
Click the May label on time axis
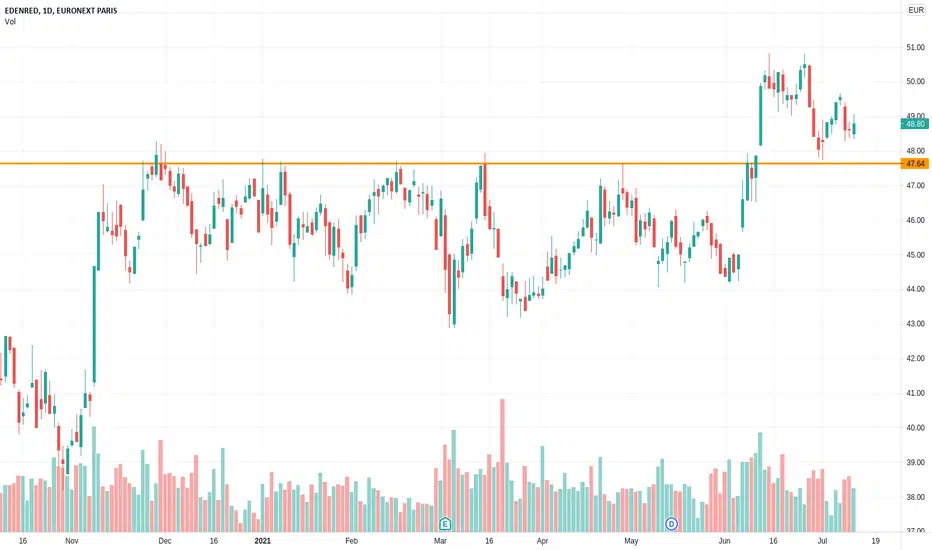631,540
